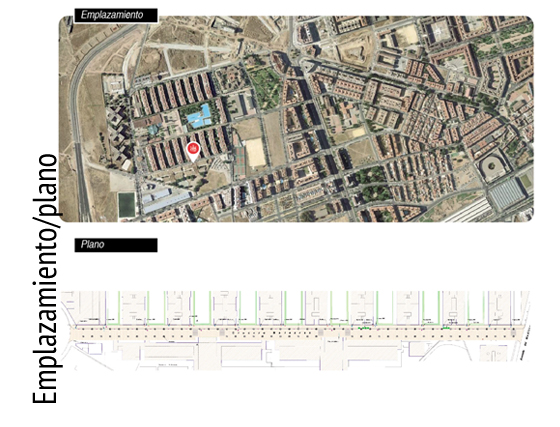The height and width of the screenshot is (427, 560).
Task: Click the red location pin marker
Action: click(x=193, y=151)
